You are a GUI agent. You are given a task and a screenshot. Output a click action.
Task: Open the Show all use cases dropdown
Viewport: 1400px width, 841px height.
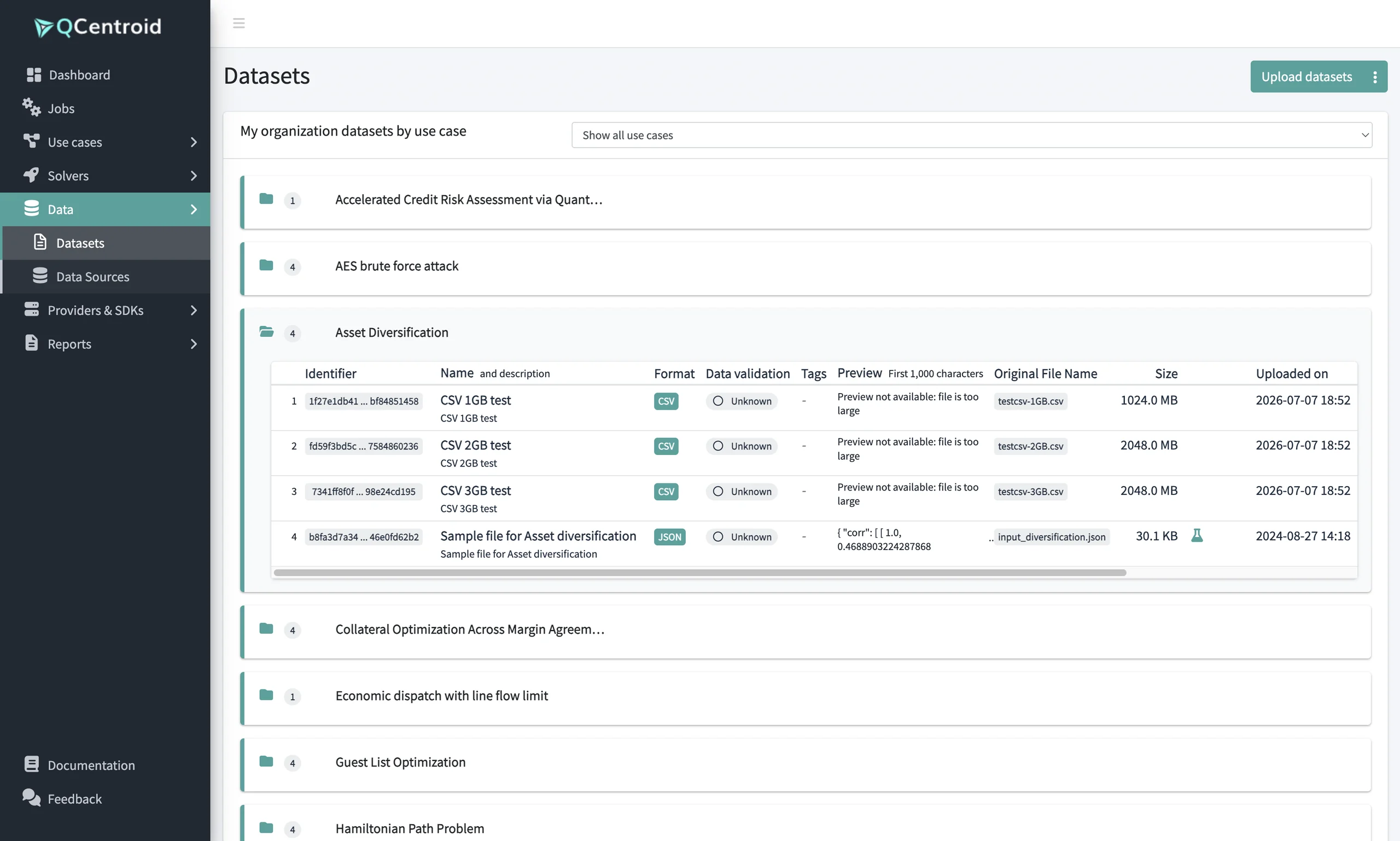click(x=971, y=135)
